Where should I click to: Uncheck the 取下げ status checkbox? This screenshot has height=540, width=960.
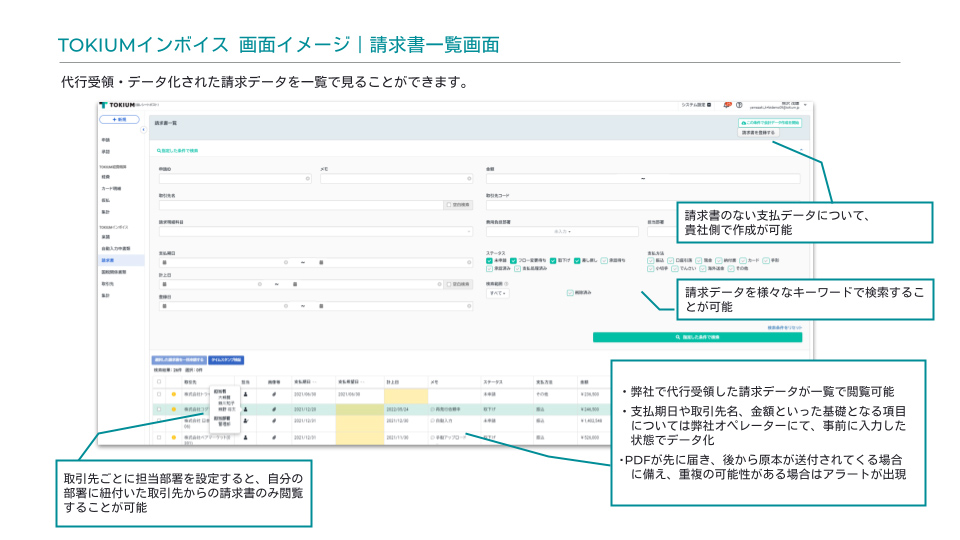tap(553, 260)
